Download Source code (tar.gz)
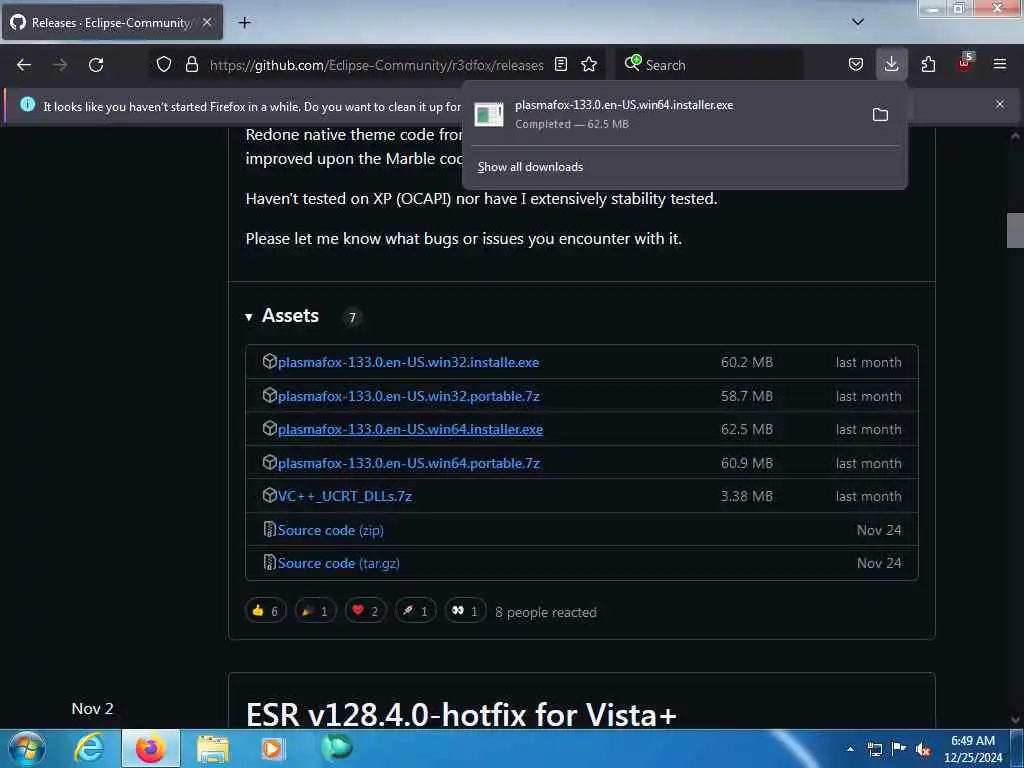 click(x=338, y=563)
